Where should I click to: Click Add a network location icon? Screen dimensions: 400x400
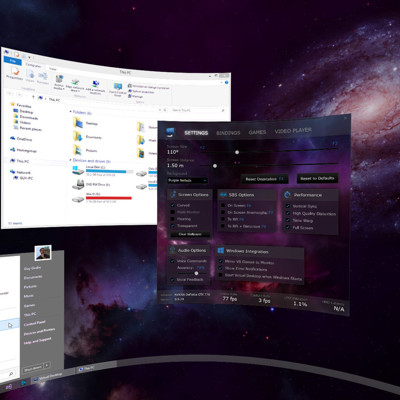coord(96,84)
